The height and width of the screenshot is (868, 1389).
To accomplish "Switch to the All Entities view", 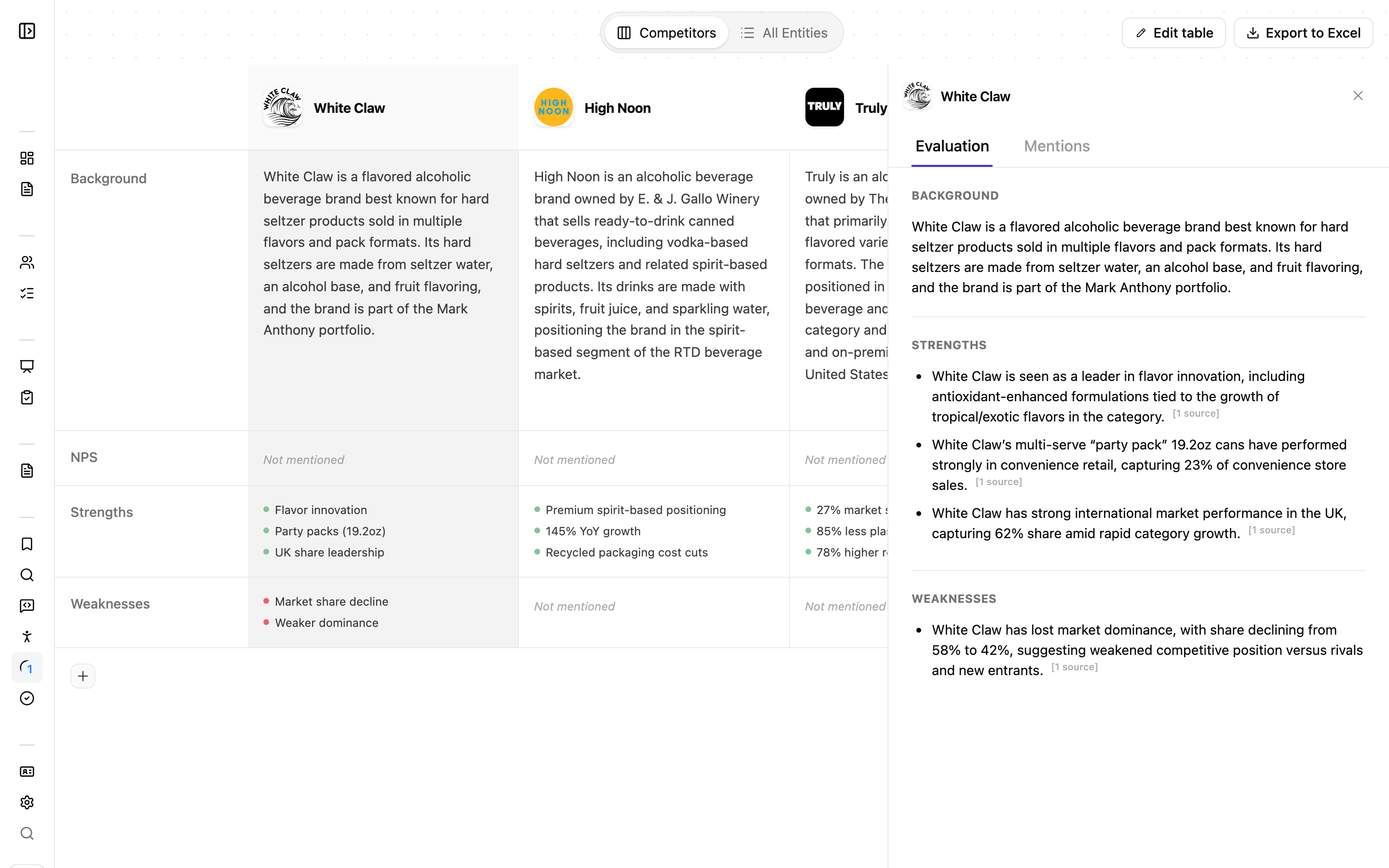I will coord(784,33).
